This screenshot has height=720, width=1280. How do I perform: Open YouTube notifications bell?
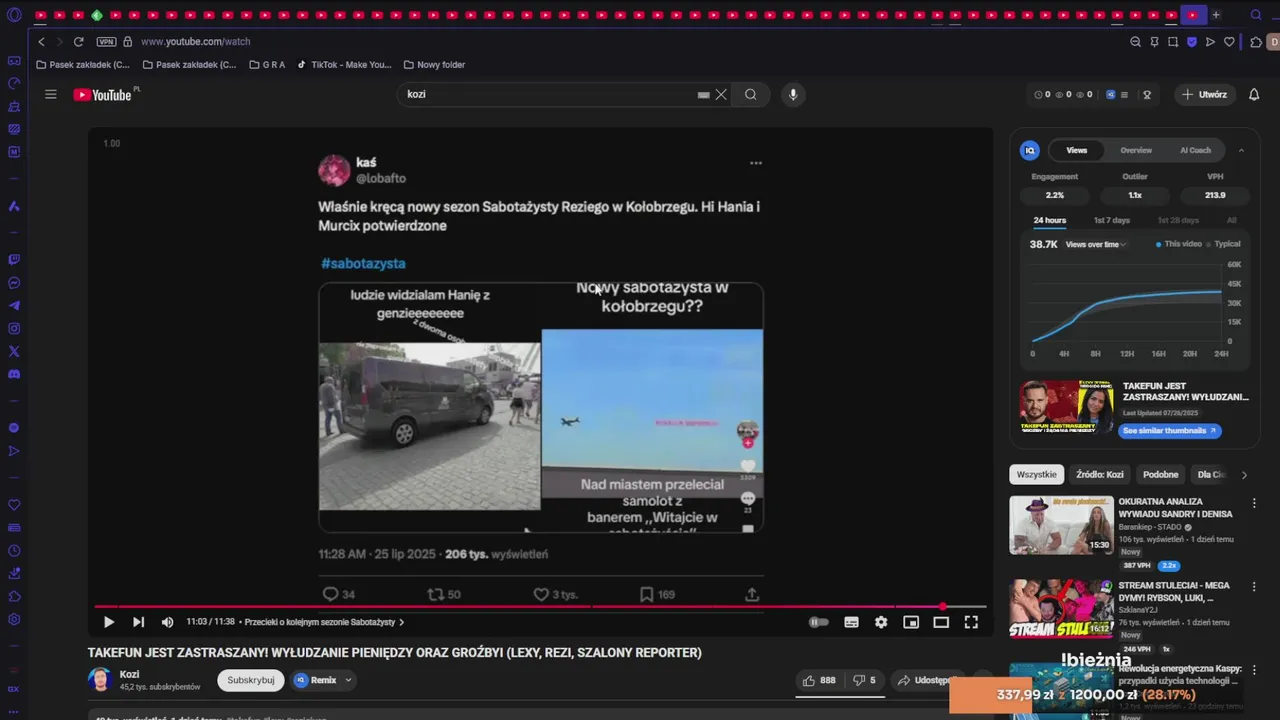1254,94
